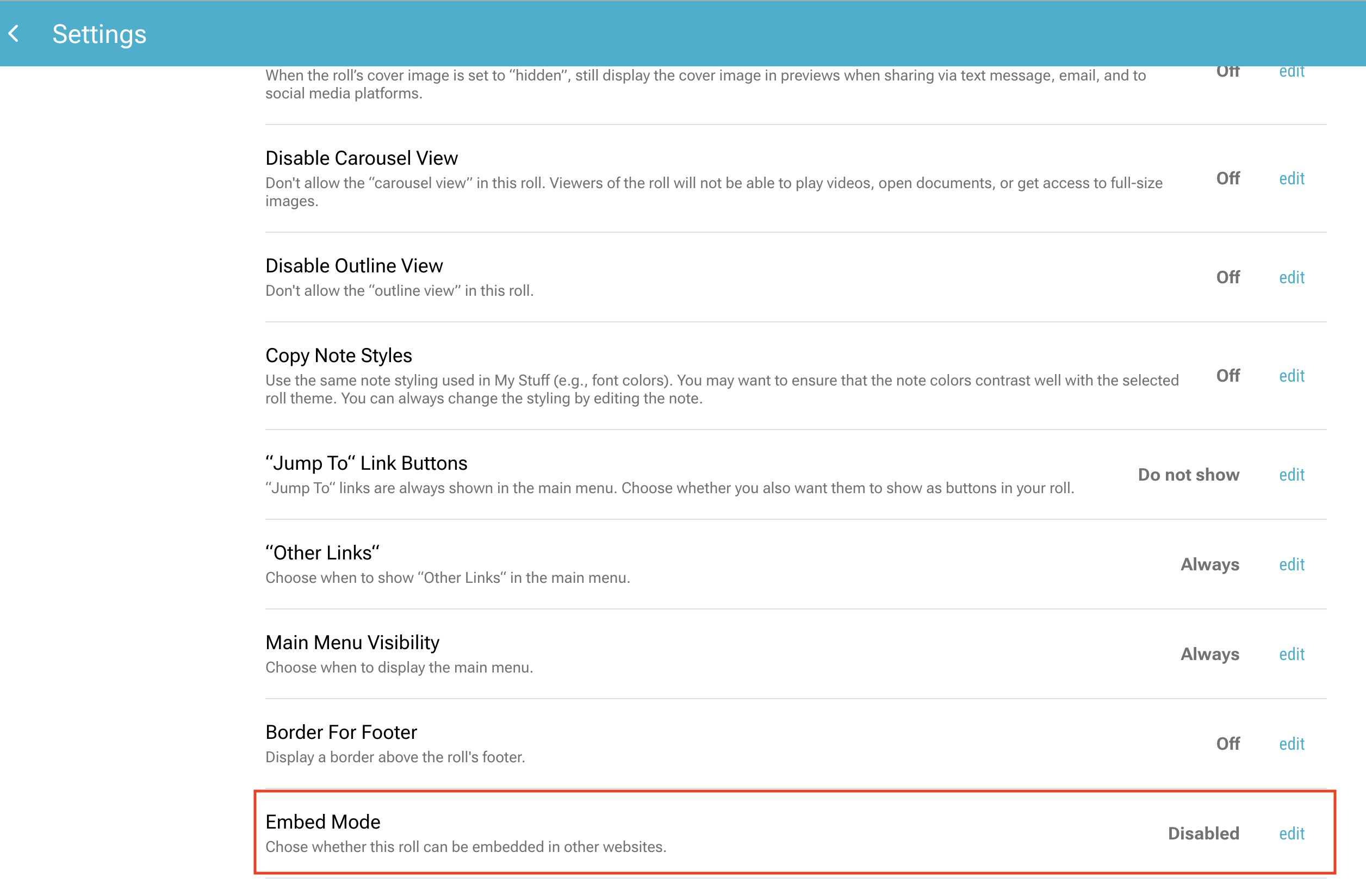Screen dimensions: 1366x896
Task: Click Off value for Border For Footer
Action: pos(1228,744)
